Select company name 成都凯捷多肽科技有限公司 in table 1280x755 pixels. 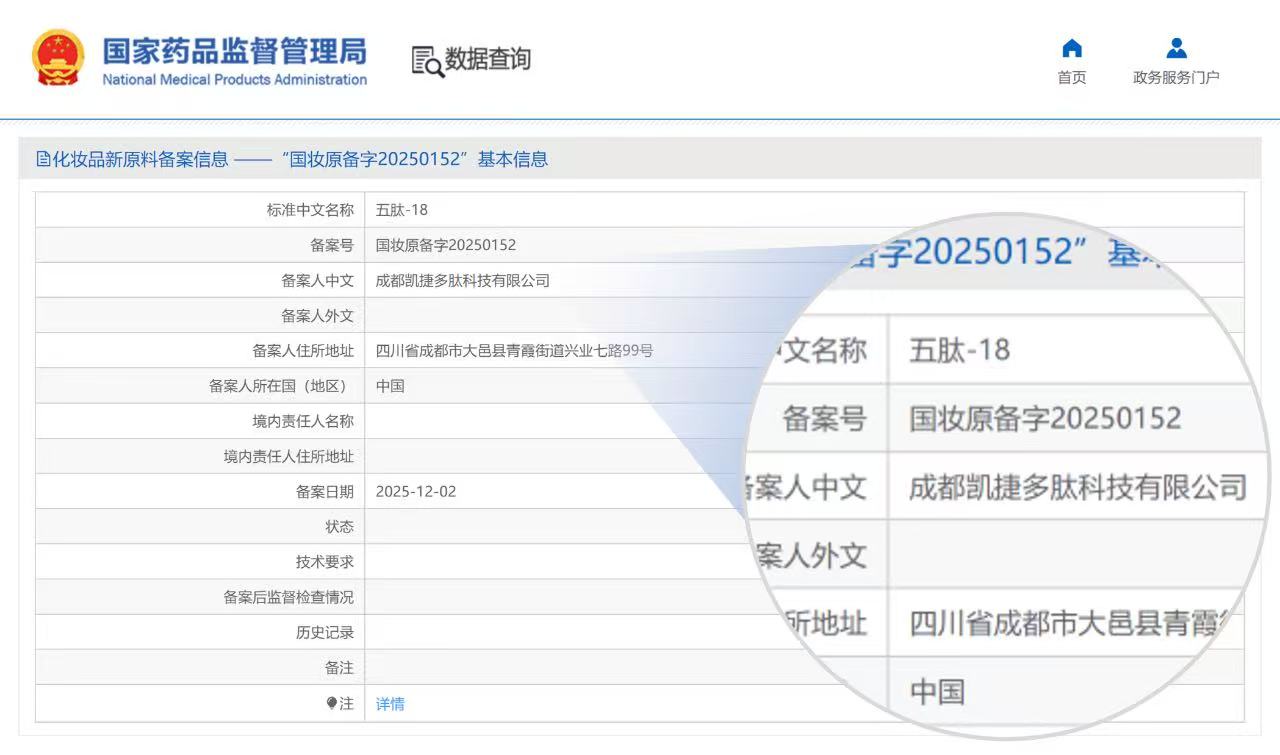coord(463,281)
